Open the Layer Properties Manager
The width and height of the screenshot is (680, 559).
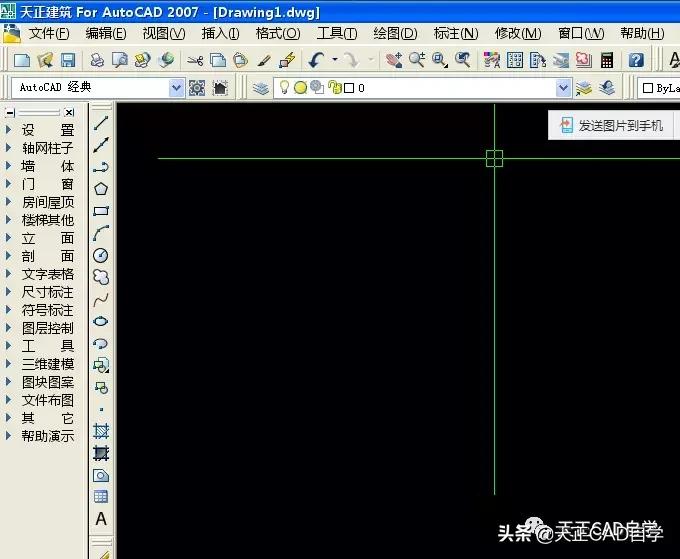pyautogui.click(x=261, y=88)
